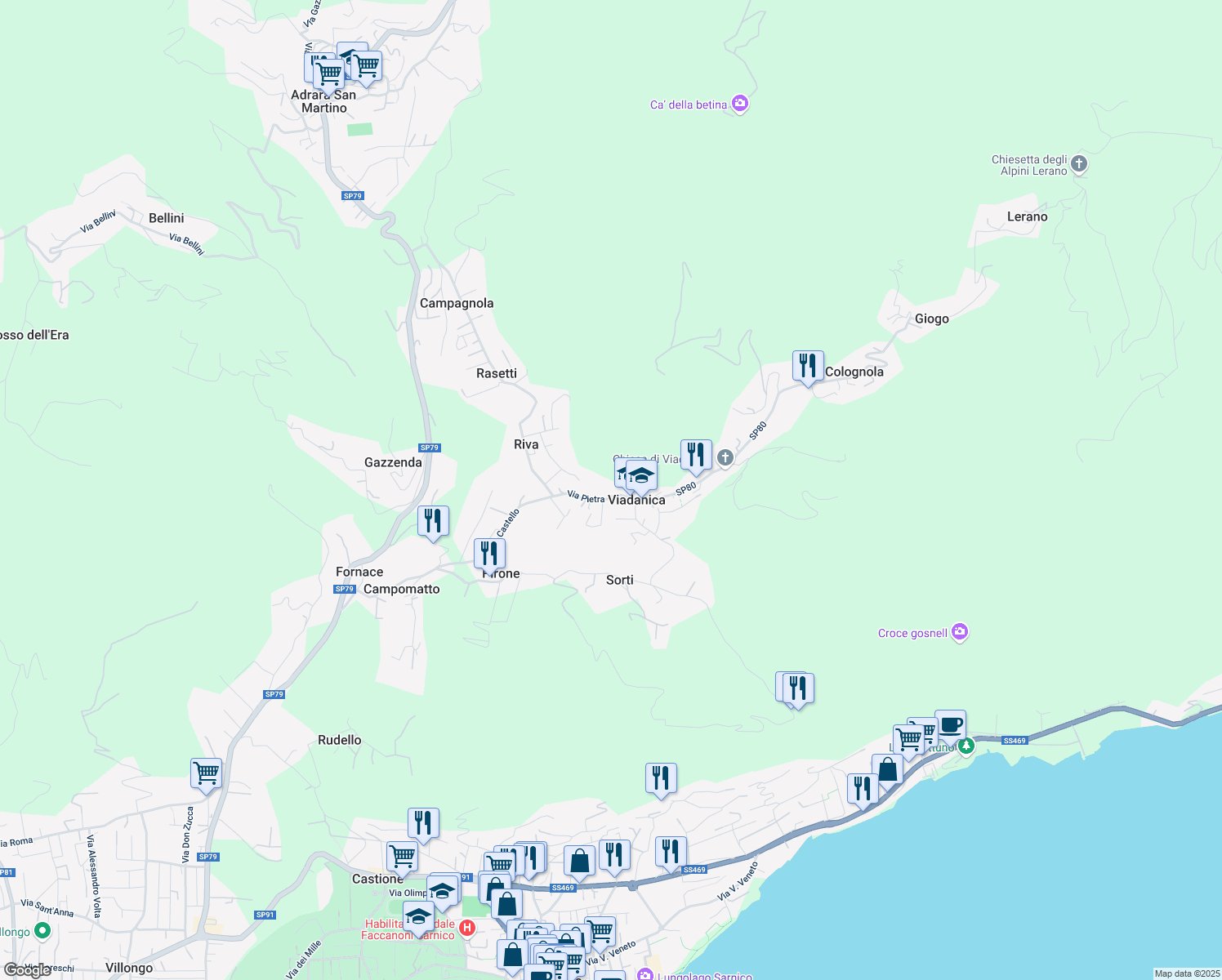Click the restaurant marker beside Chiesa di Viadanica
Screen dimensions: 1222x980
(x=696, y=457)
